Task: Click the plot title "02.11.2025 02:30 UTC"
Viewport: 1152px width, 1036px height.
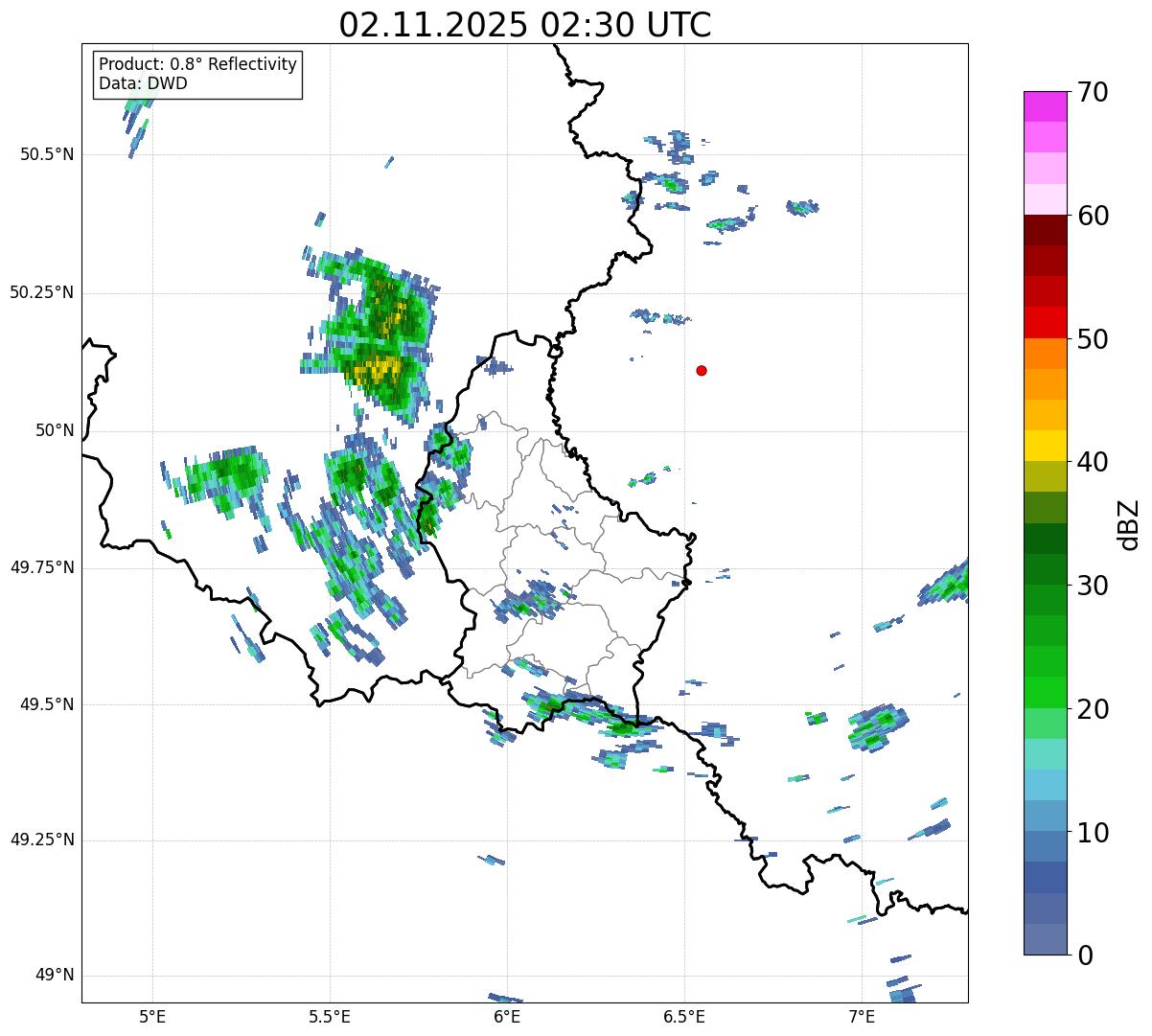Action: click(525, 25)
